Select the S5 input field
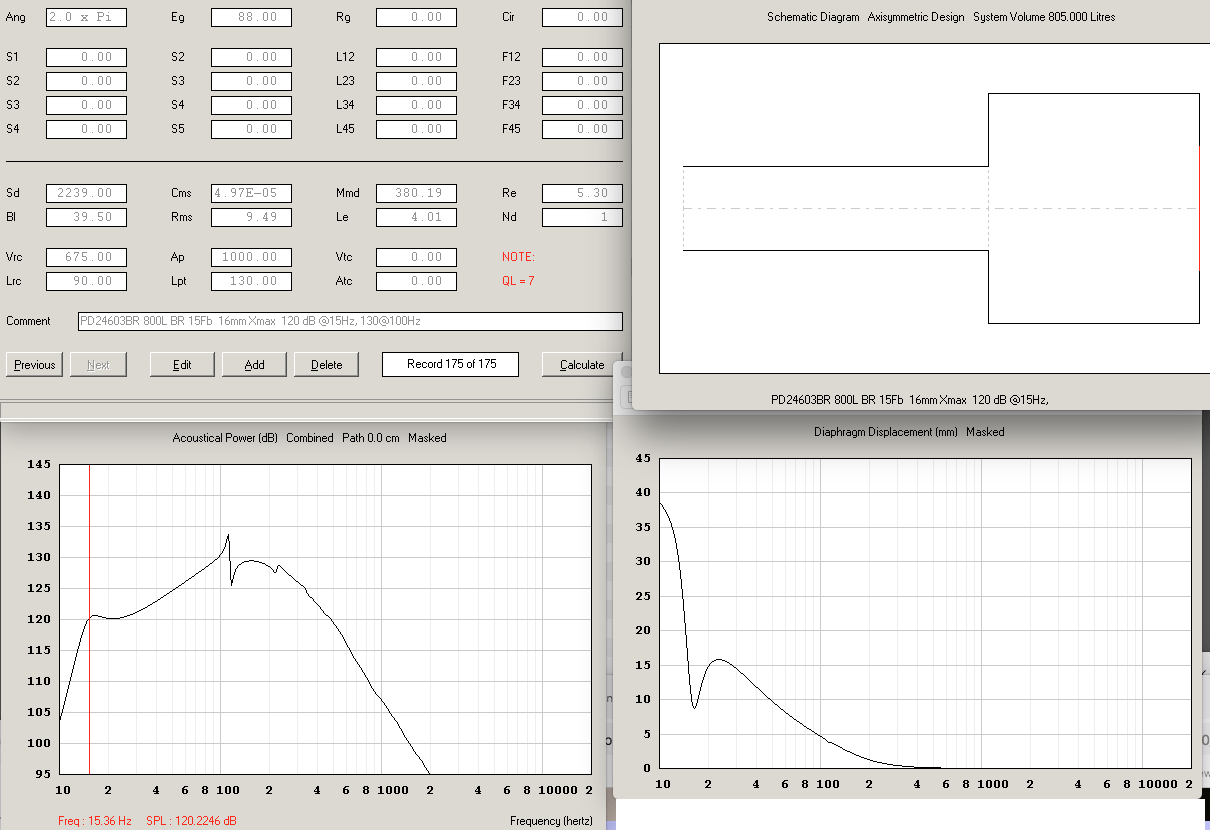The height and width of the screenshot is (830, 1210). click(x=251, y=129)
